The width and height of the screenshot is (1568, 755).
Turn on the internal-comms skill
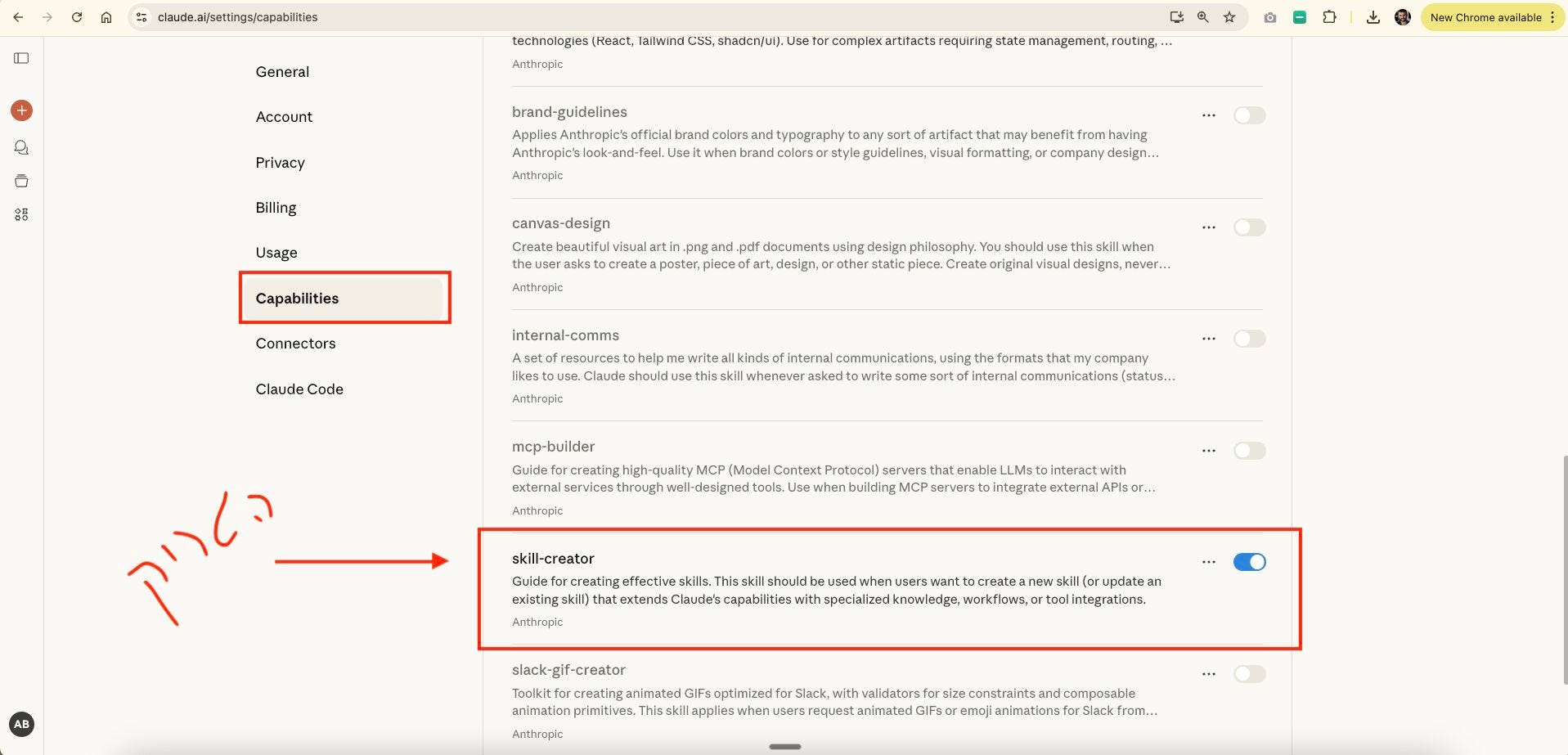pos(1249,339)
